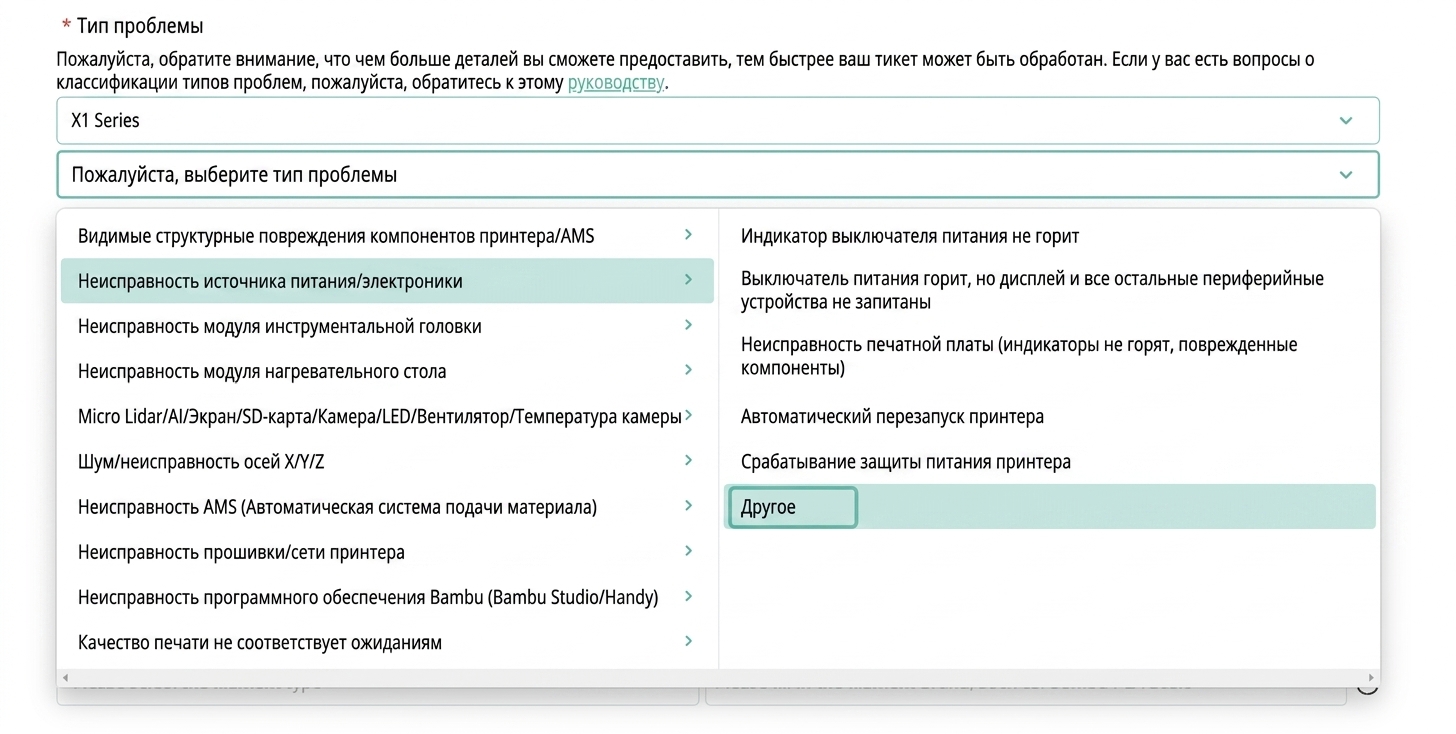This screenshot has height=734, width=1456.
Task: Open the руководству link
Action: pos(616,83)
